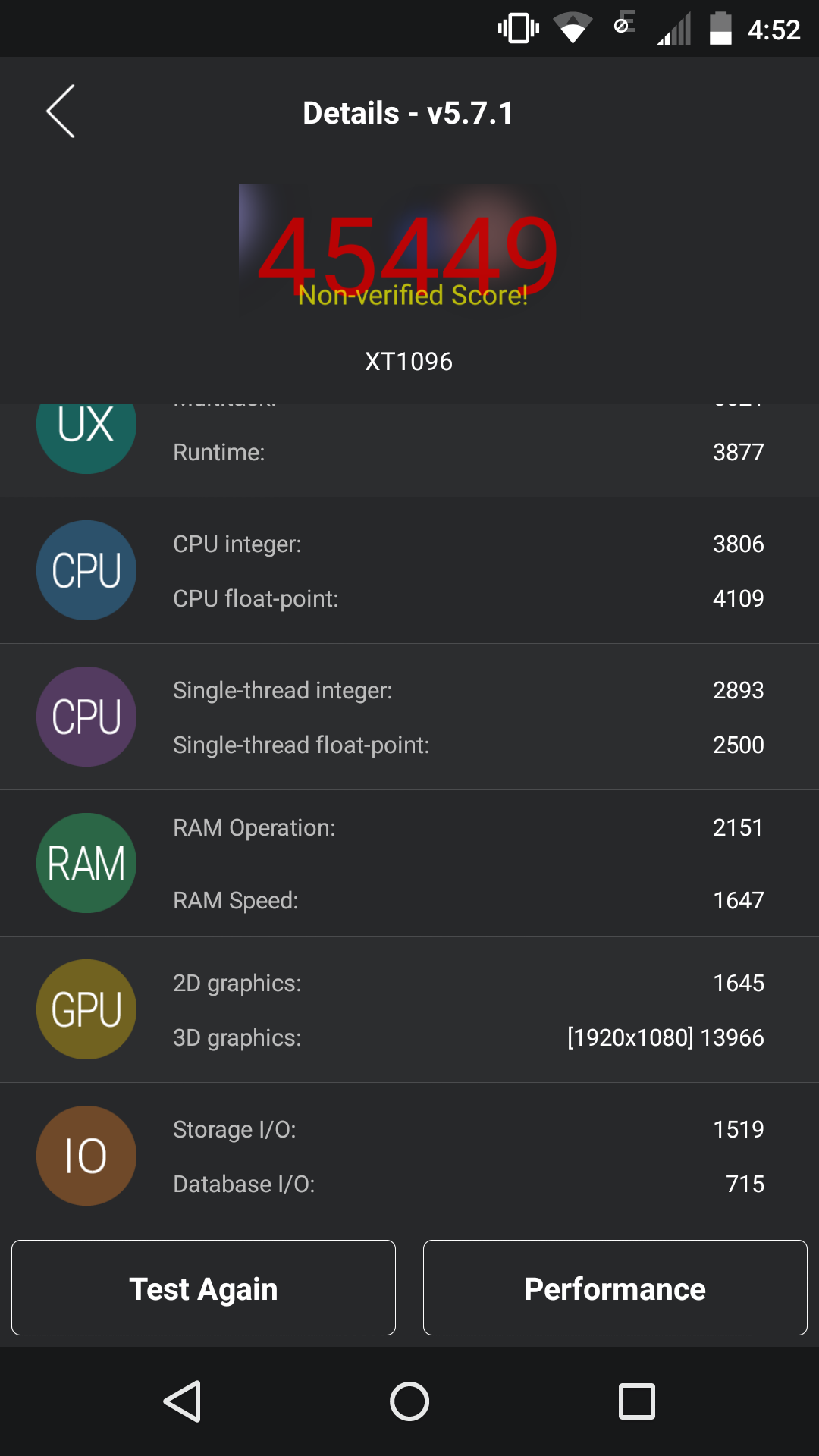Screen dimensions: 819x1456
Task: Tap the brown IO category icon
Action: pos(86,1156)
